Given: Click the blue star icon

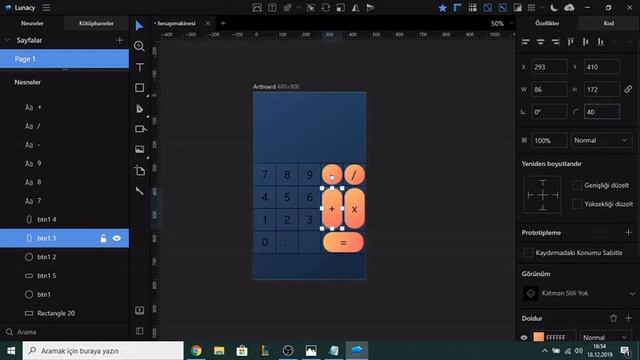Looking at the screenshot, I should tap(442, 8).
